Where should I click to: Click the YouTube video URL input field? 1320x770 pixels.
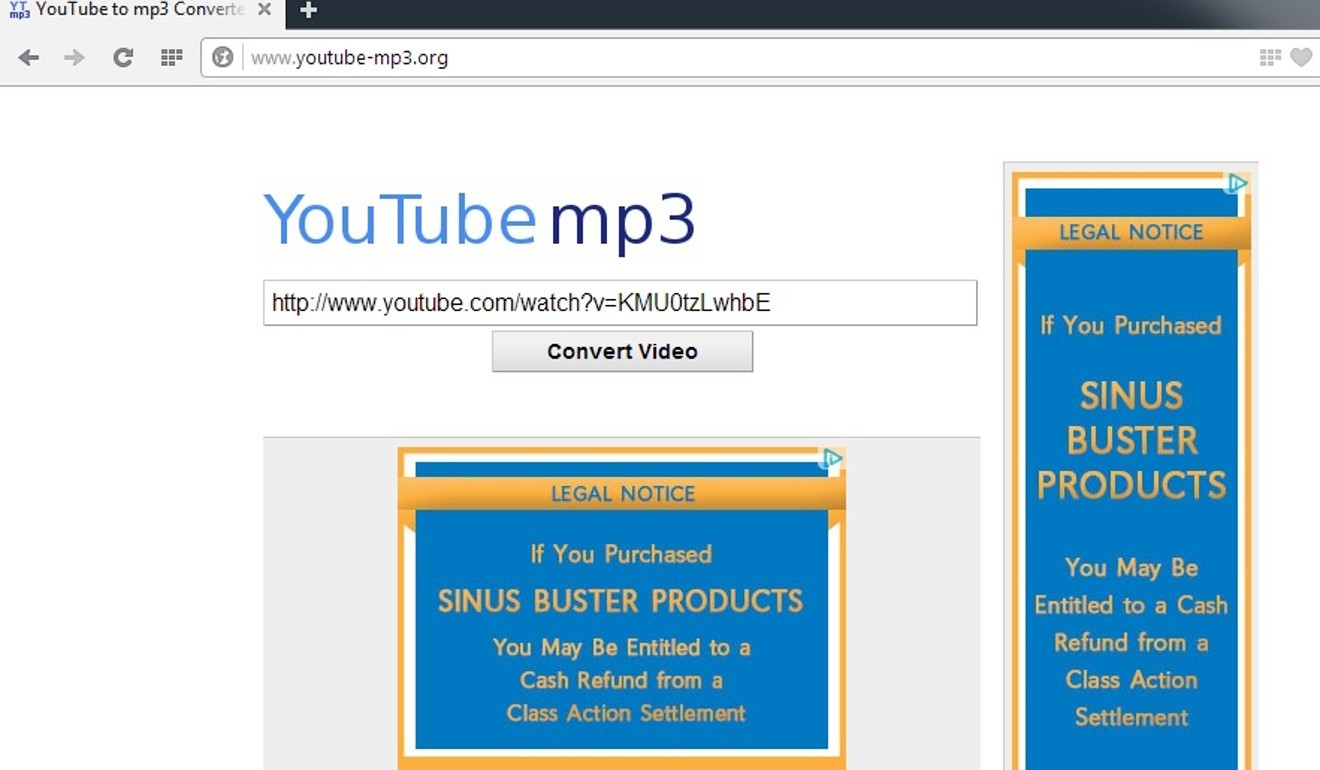tap(620, 303)
